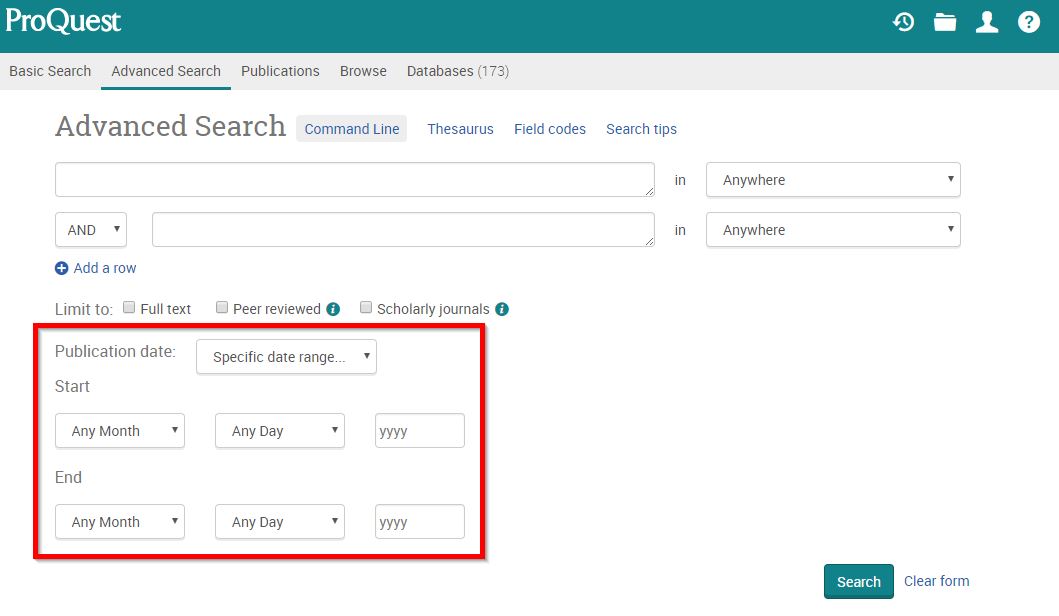Open the first row Anywhere field dropdown
Image resolution: width=1059 pixels, height=616 pixels.
click(x=833, y=180)
